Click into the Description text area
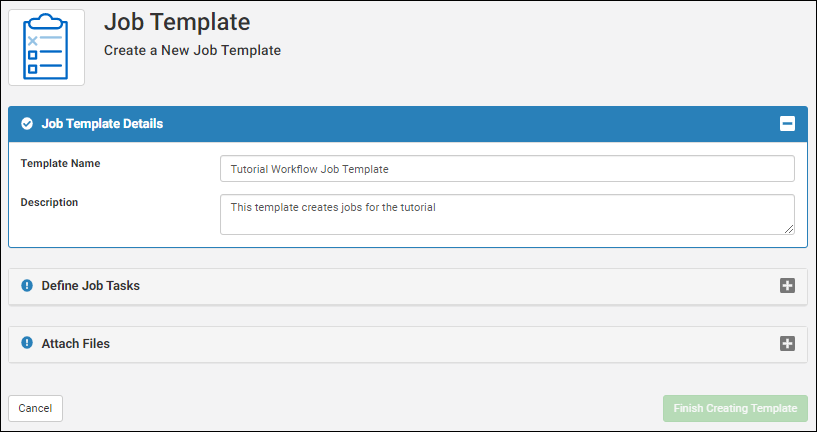 507,214
